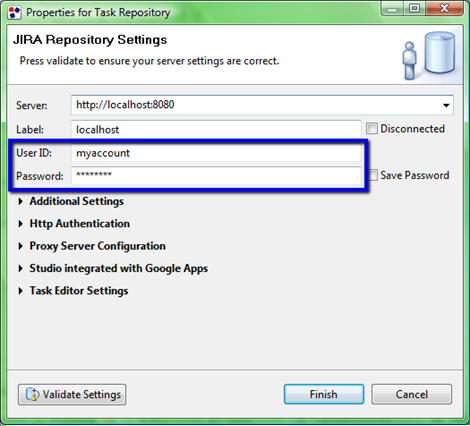Maximize the Properties dialog window

414,8
